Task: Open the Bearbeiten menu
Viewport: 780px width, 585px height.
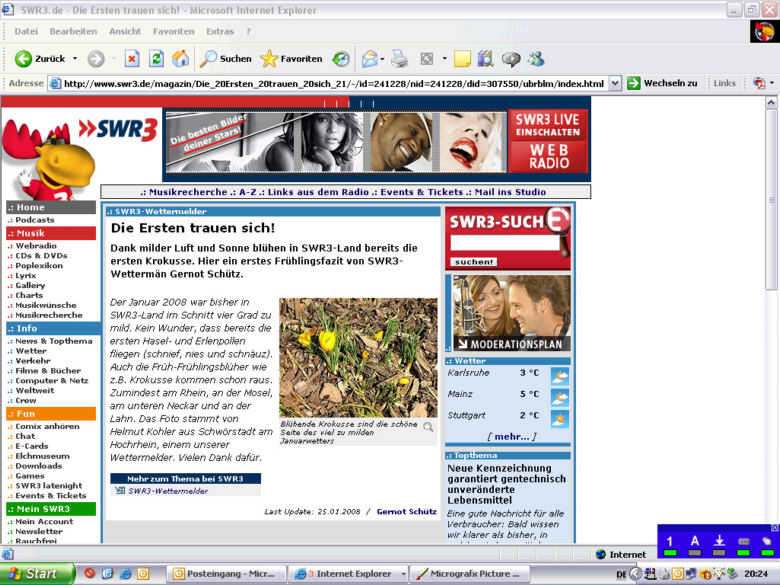Action: click(x=73, y=31)
